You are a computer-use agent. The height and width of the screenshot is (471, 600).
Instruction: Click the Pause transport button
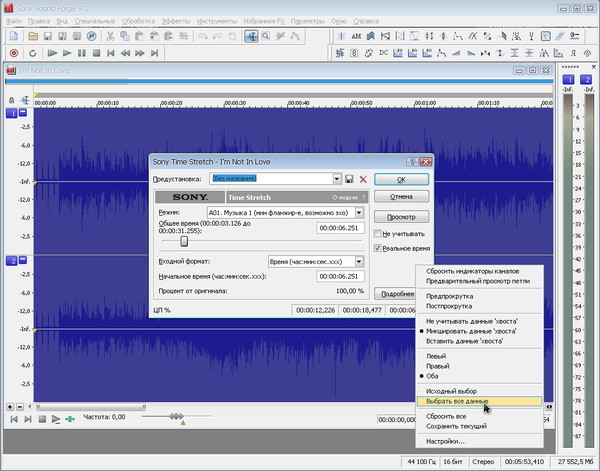[x=82, y=53]
